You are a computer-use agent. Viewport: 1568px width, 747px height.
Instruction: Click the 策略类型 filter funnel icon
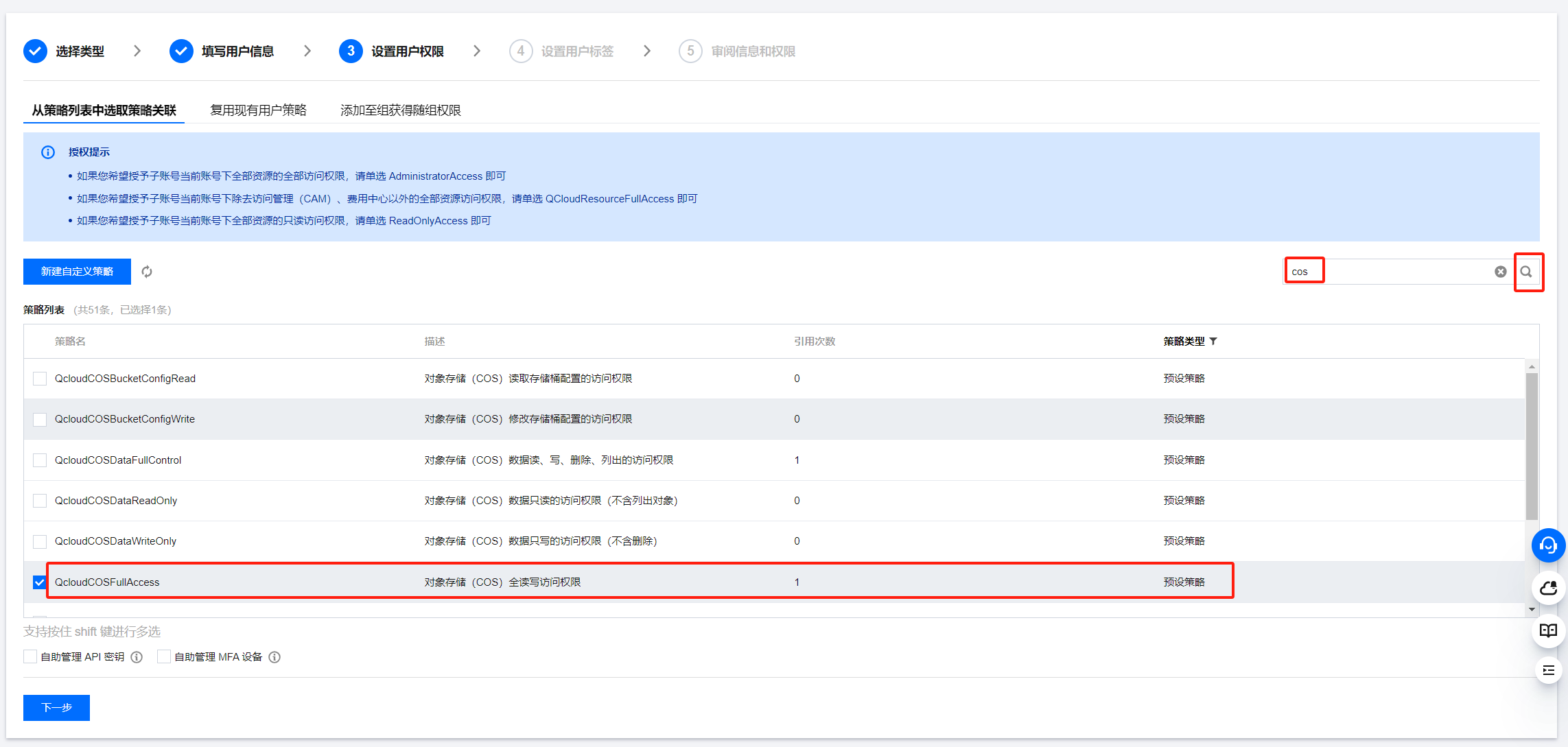click(x=1213, y=341)
